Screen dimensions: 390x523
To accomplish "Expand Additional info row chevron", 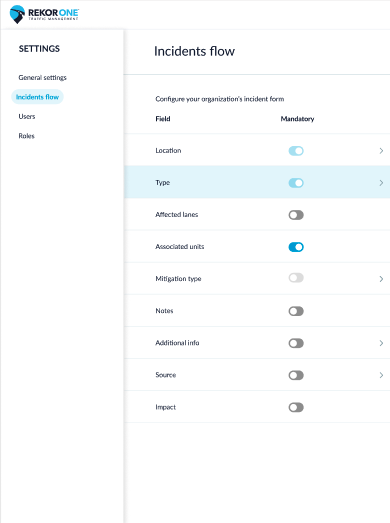I will click(381, 343).
